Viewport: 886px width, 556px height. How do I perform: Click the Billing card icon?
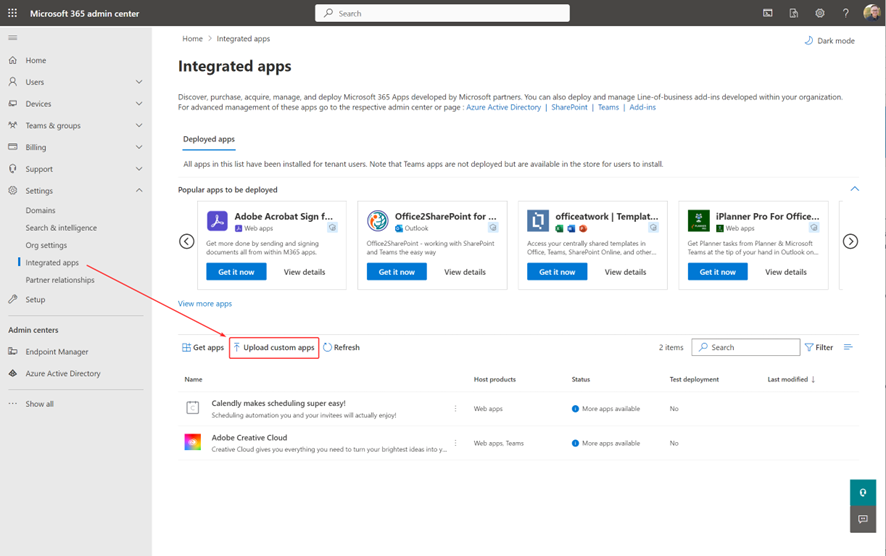12,147
